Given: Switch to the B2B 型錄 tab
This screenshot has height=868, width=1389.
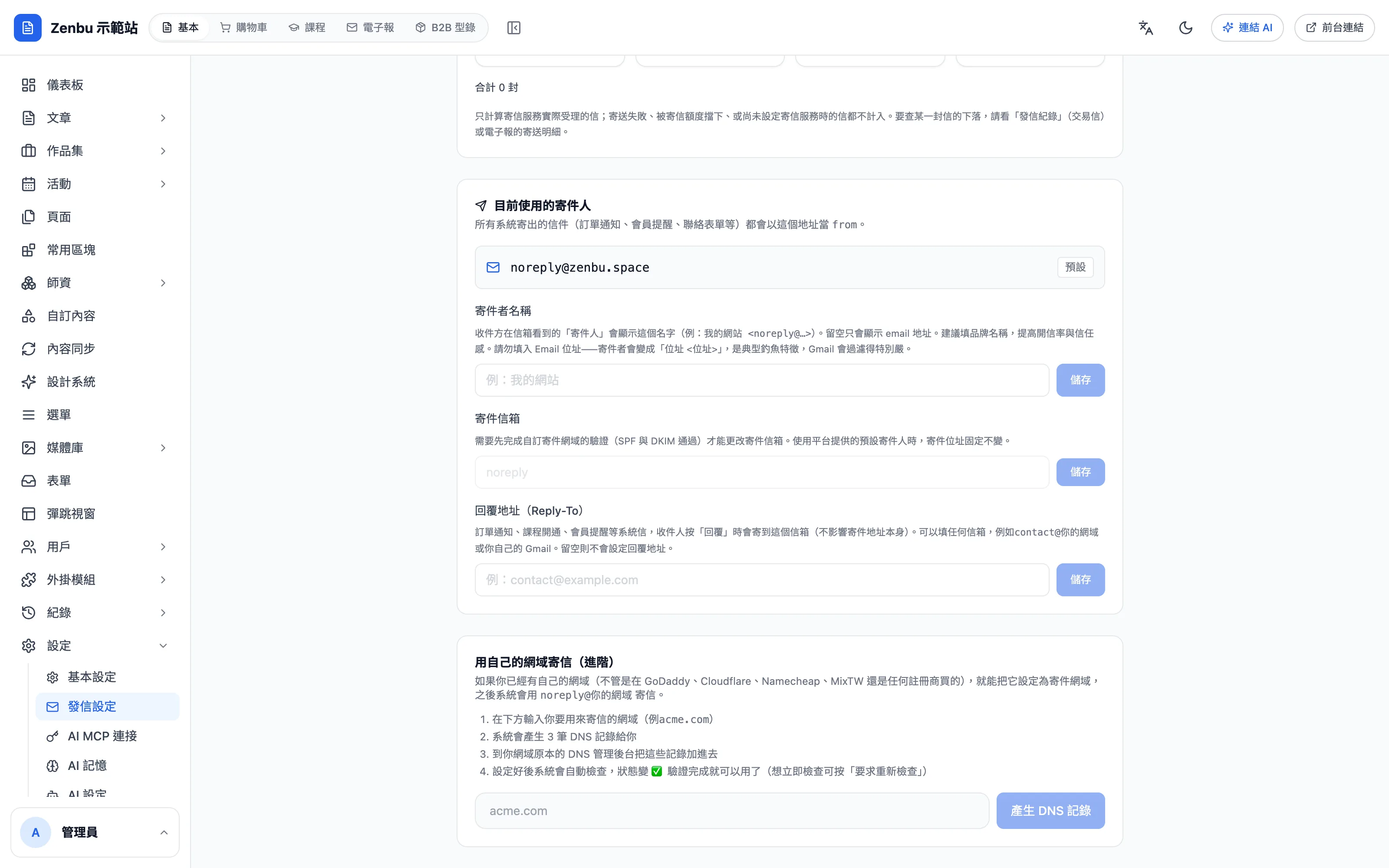Looking at the screenshot, I should 445,27.
